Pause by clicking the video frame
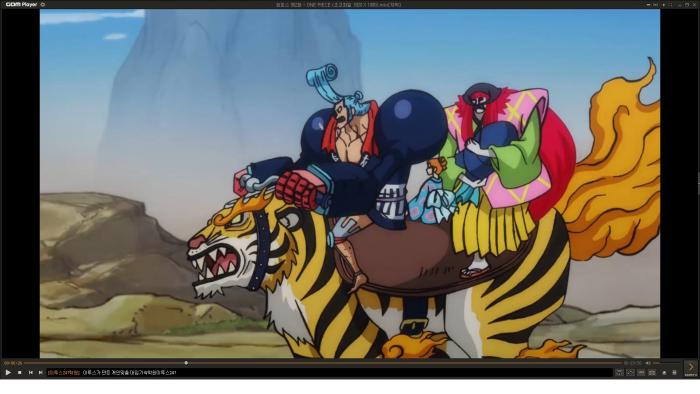 coord(350,184)
